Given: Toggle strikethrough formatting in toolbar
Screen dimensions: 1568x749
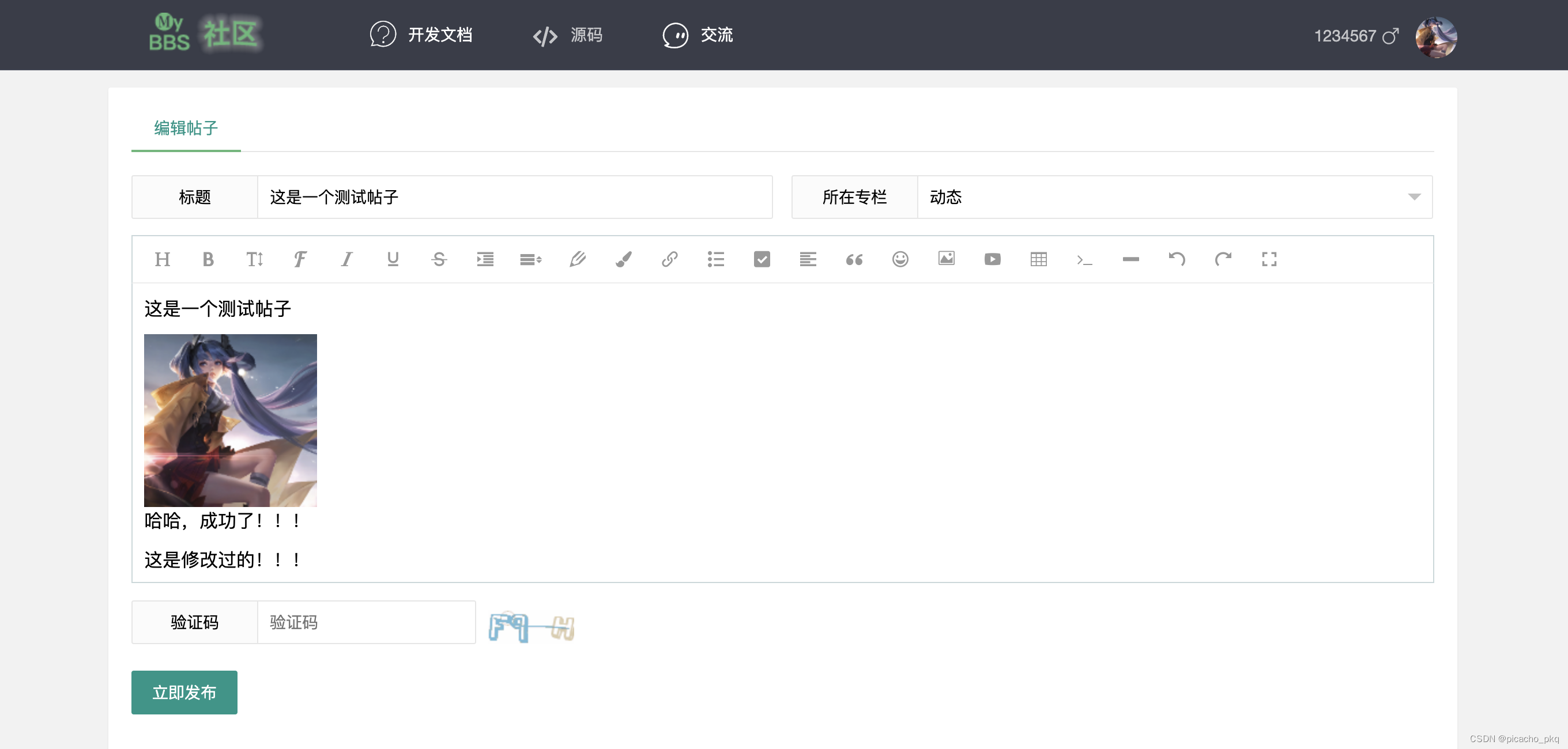Looking at the screenshot, I should (x=439, y=259).
